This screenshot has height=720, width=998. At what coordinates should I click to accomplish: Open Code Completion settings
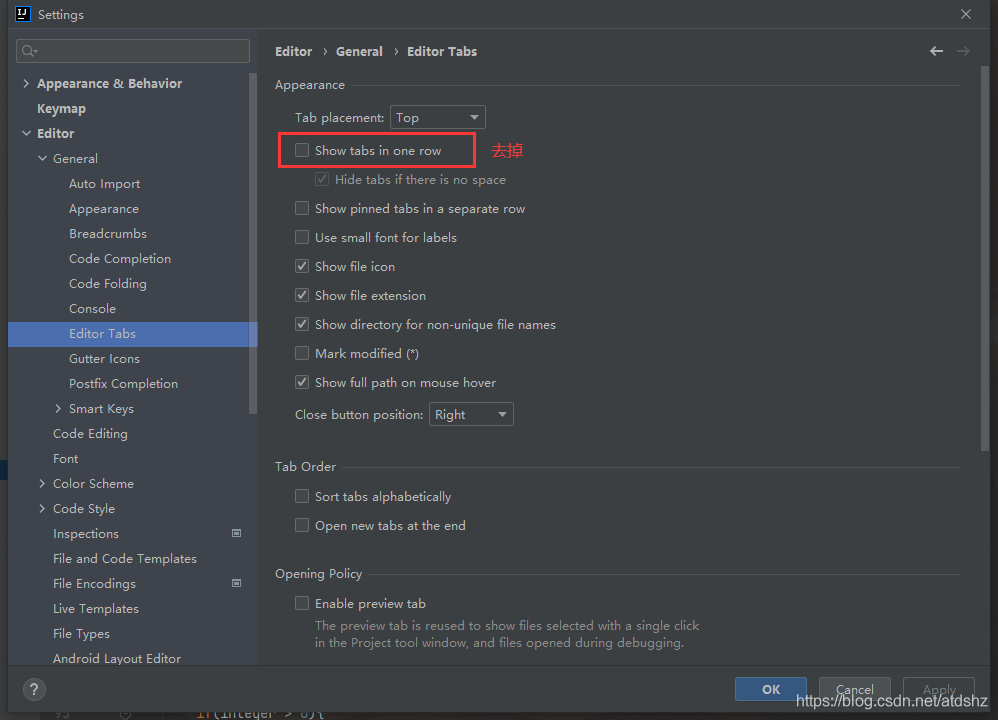pos(120,258)
